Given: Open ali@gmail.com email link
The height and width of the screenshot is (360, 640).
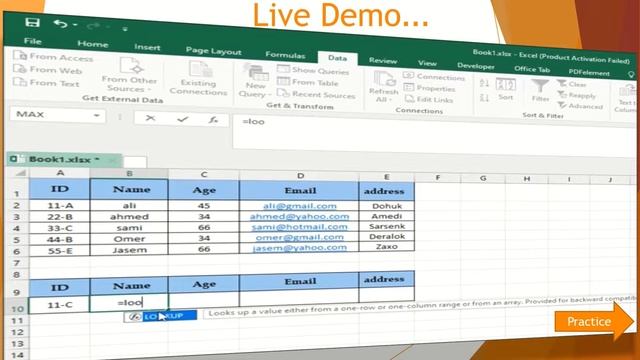Looking at the screenshot, I should click(x=300, y=206).
